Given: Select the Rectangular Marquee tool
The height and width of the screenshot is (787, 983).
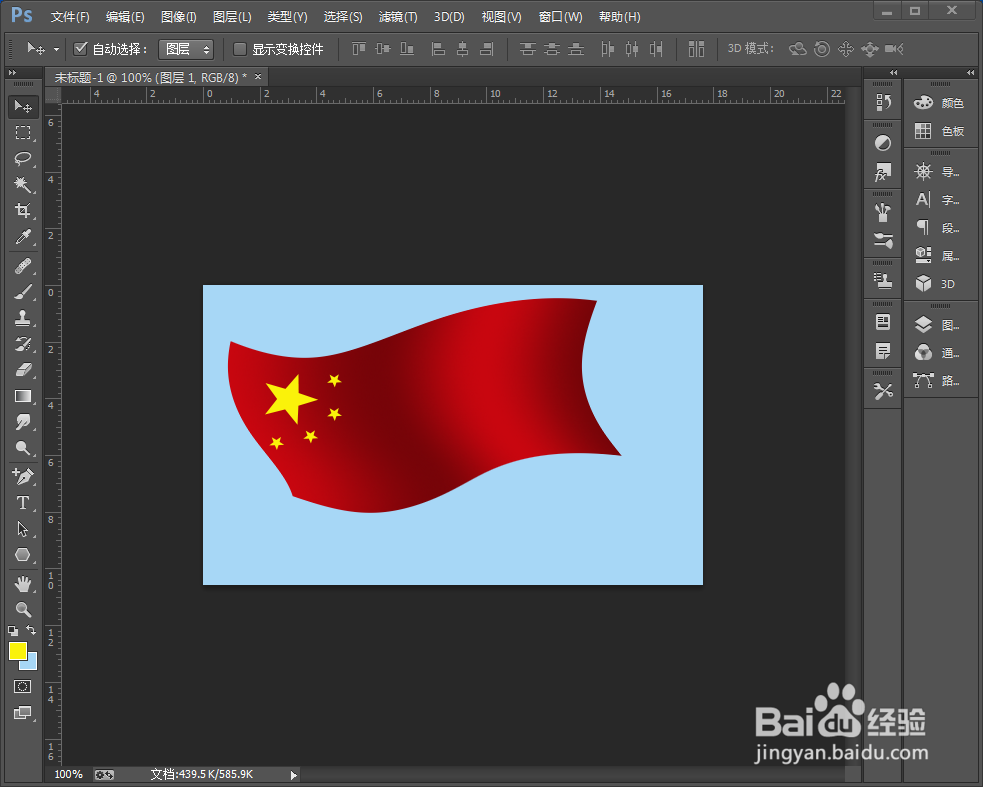Looking at the screenshot, I should click(x=23, y=132).
